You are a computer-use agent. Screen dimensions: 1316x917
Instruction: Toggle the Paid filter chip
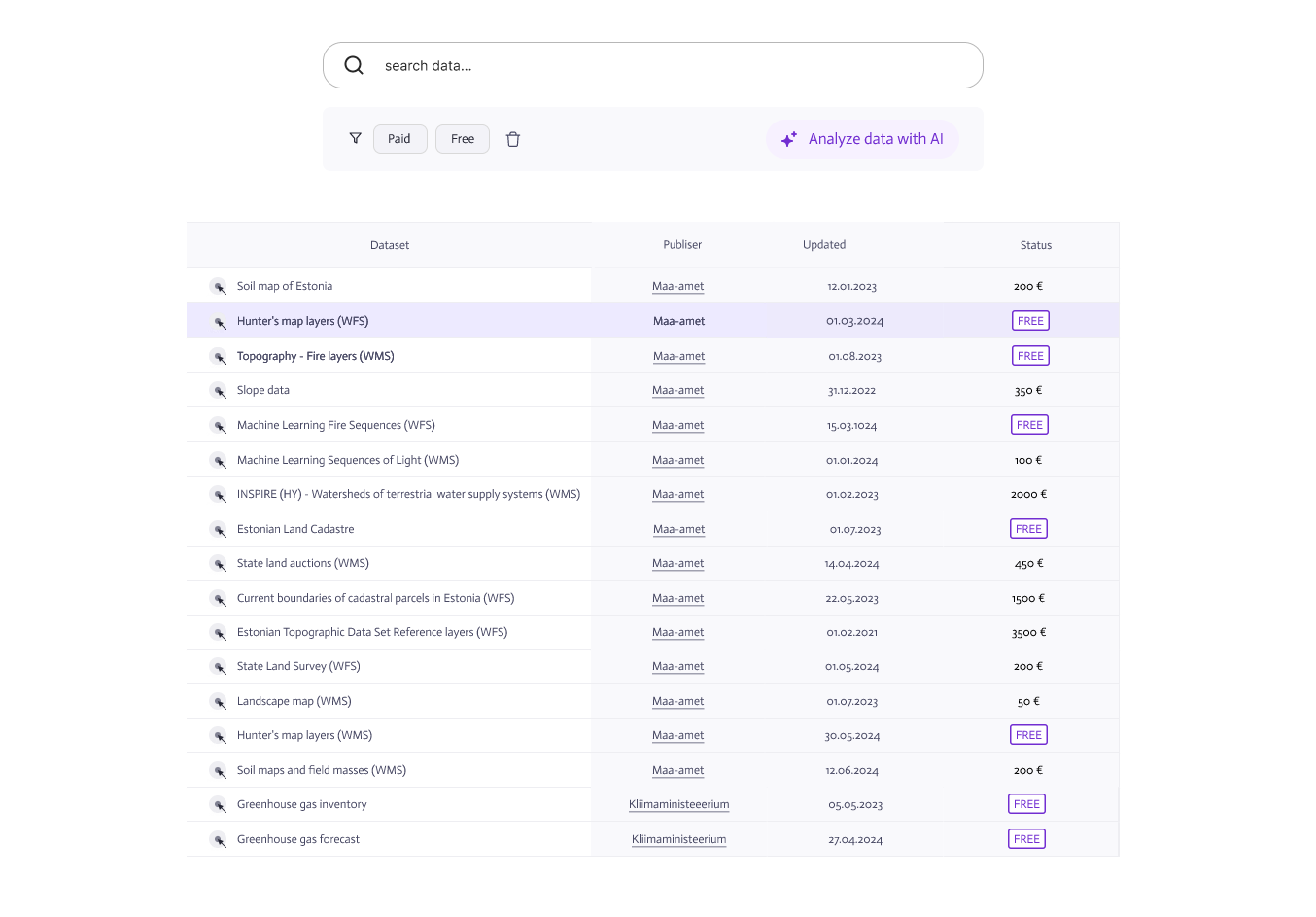coord(399,139)
